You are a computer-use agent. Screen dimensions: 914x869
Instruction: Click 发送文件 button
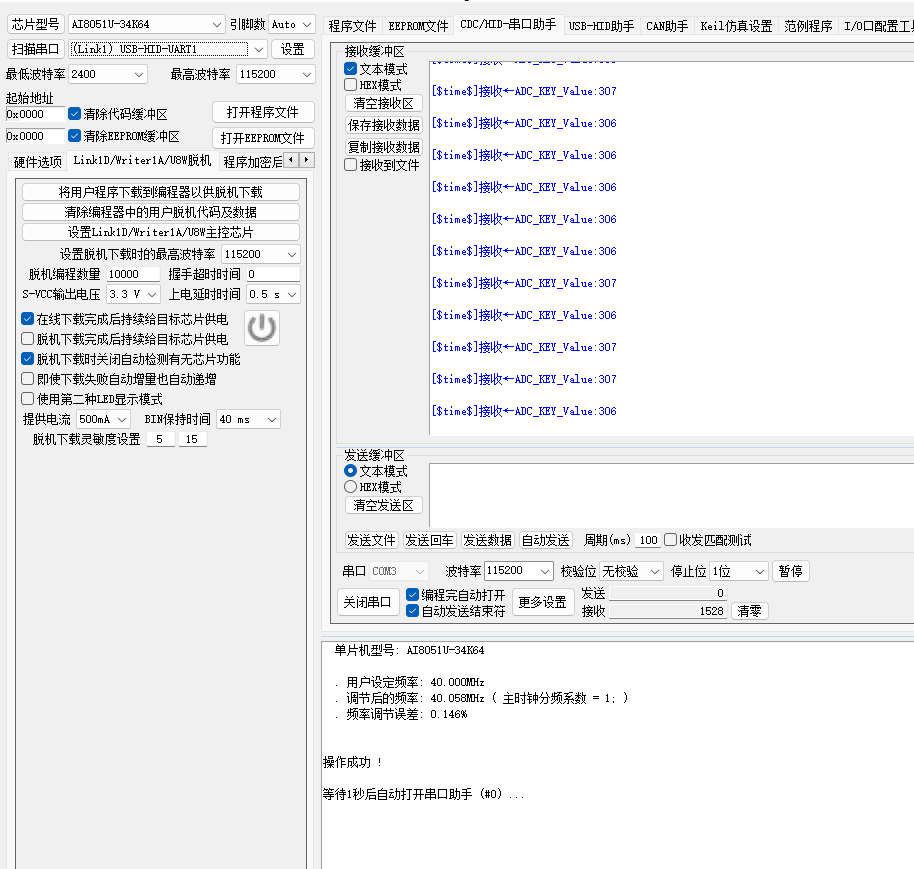[371, 540]
